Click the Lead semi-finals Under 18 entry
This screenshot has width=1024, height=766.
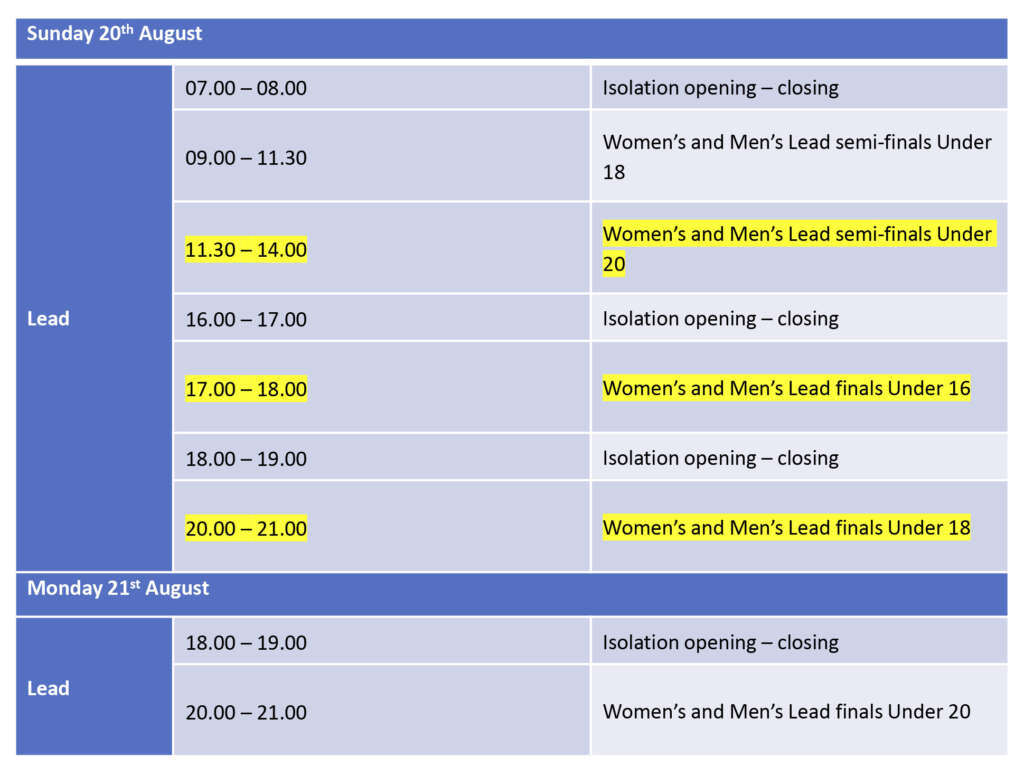797,157
